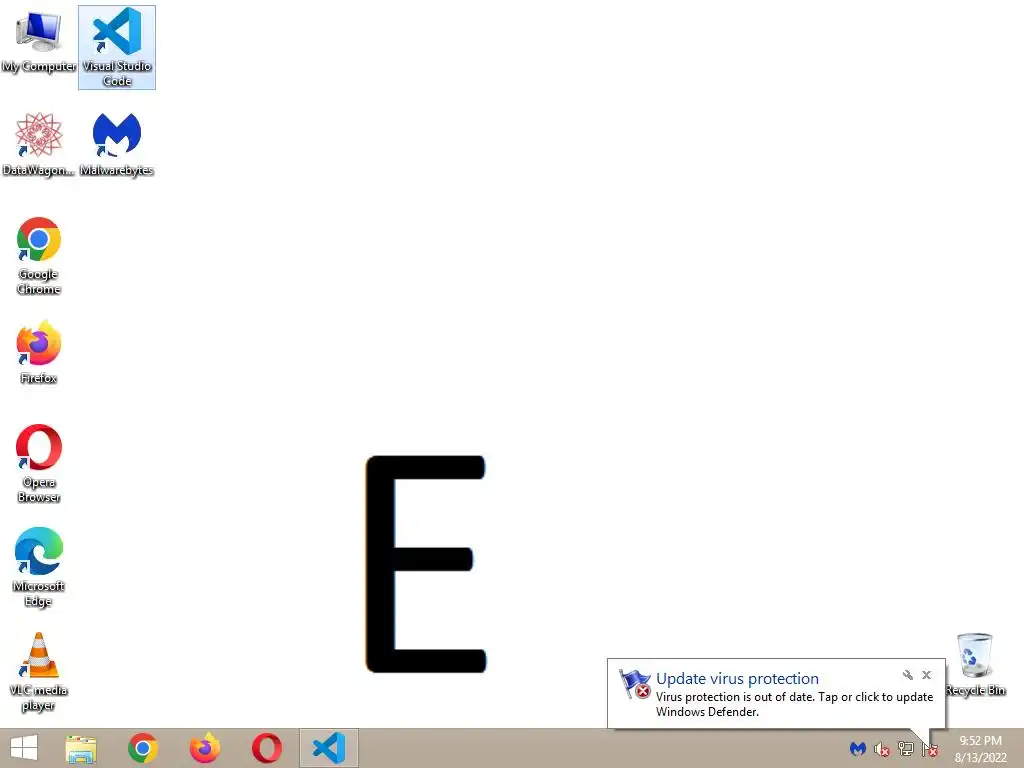Launch Opera from the taskbar
The width and height of the screenshot is (1024, 768).
(x=266, y=748)
